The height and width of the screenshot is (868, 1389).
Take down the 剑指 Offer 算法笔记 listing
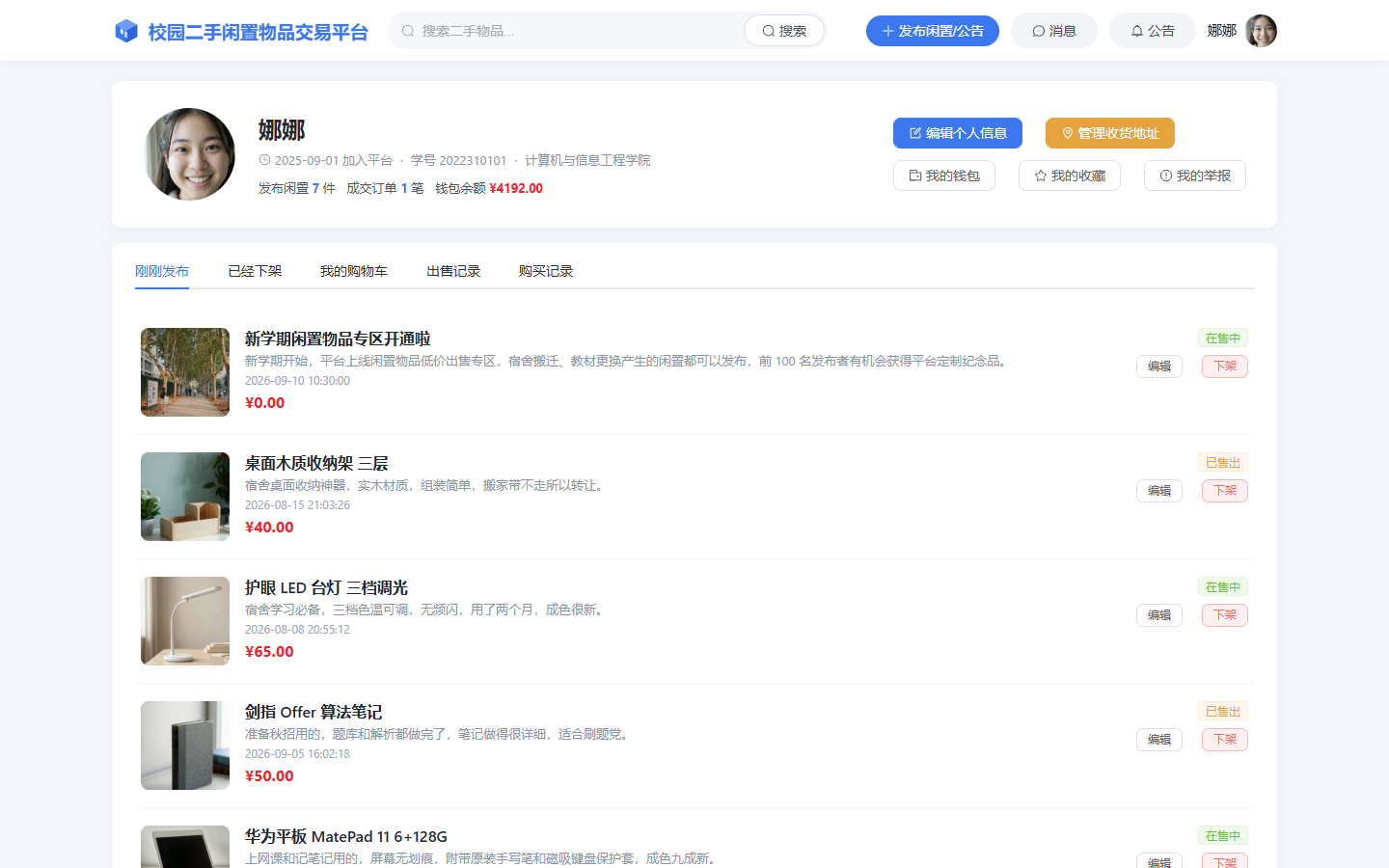1225,740
